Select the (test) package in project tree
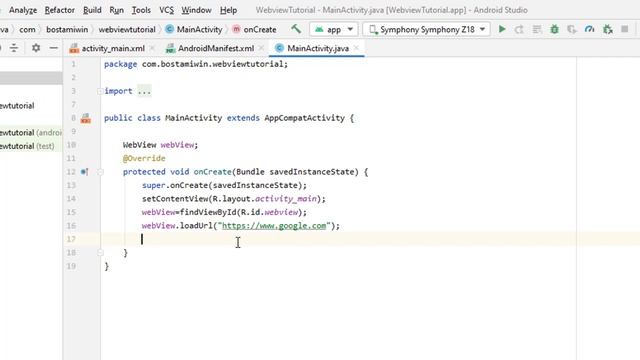This screenshot has height=360, width=640. (x=27, y=146)
